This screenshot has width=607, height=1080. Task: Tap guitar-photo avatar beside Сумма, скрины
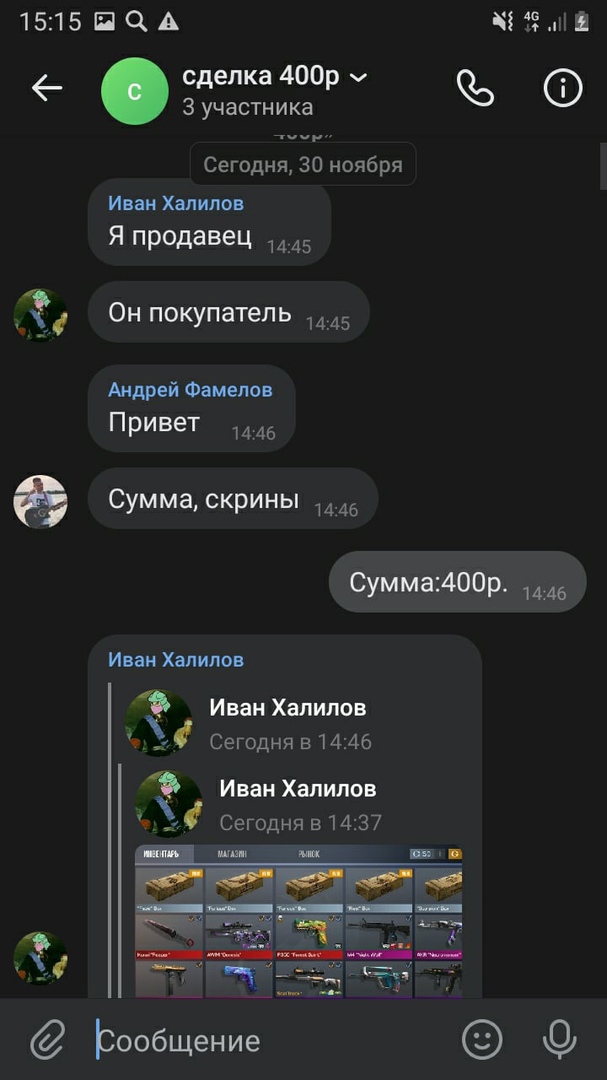point(41,501)
